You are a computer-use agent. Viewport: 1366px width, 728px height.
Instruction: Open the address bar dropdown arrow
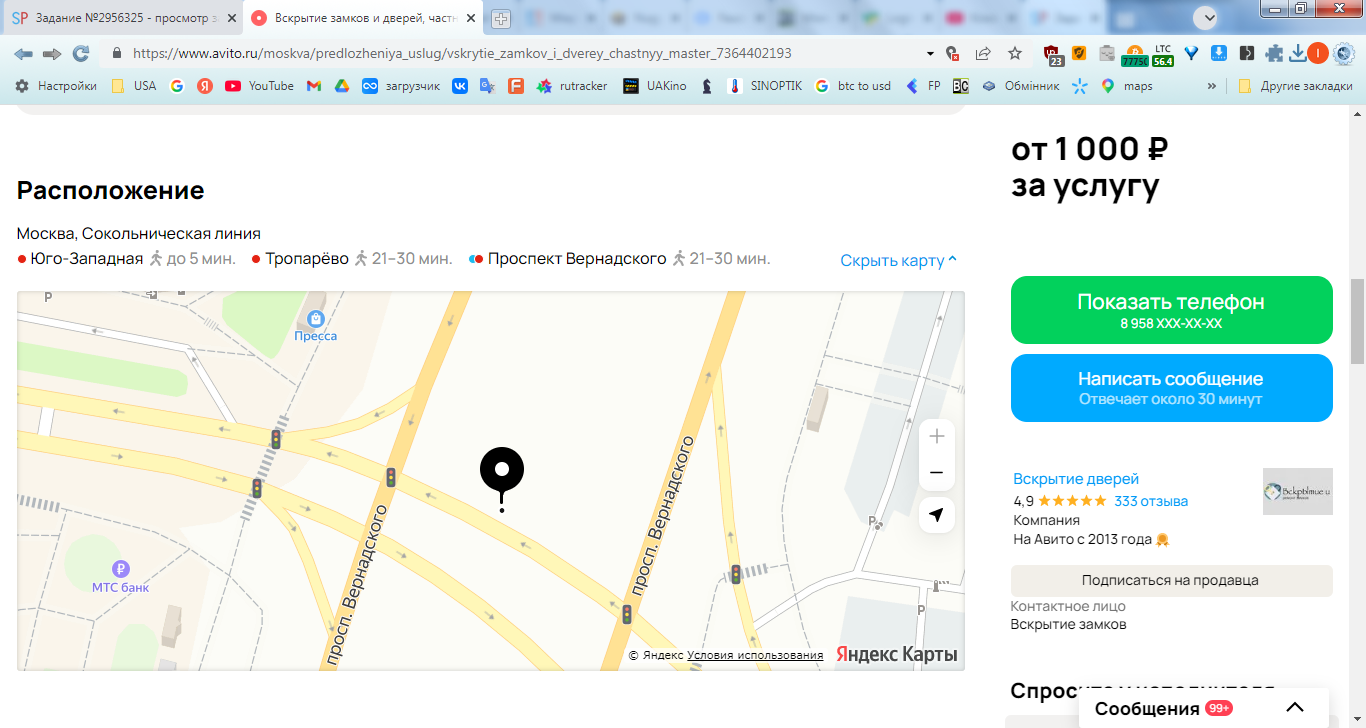[x=931, y=53]
